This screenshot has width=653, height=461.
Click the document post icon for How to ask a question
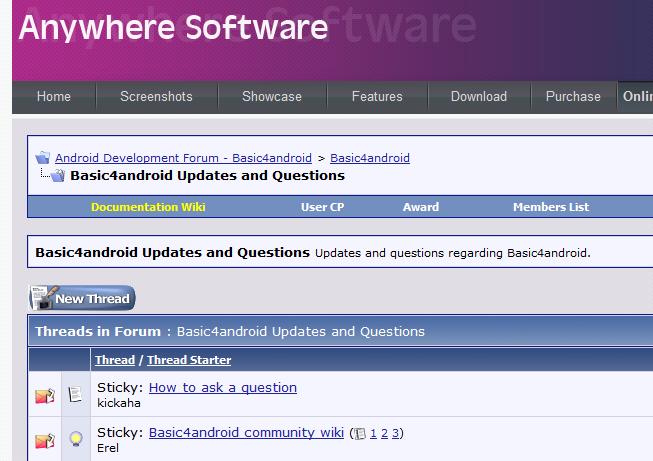pyautogui.click(x=75, y=394)
